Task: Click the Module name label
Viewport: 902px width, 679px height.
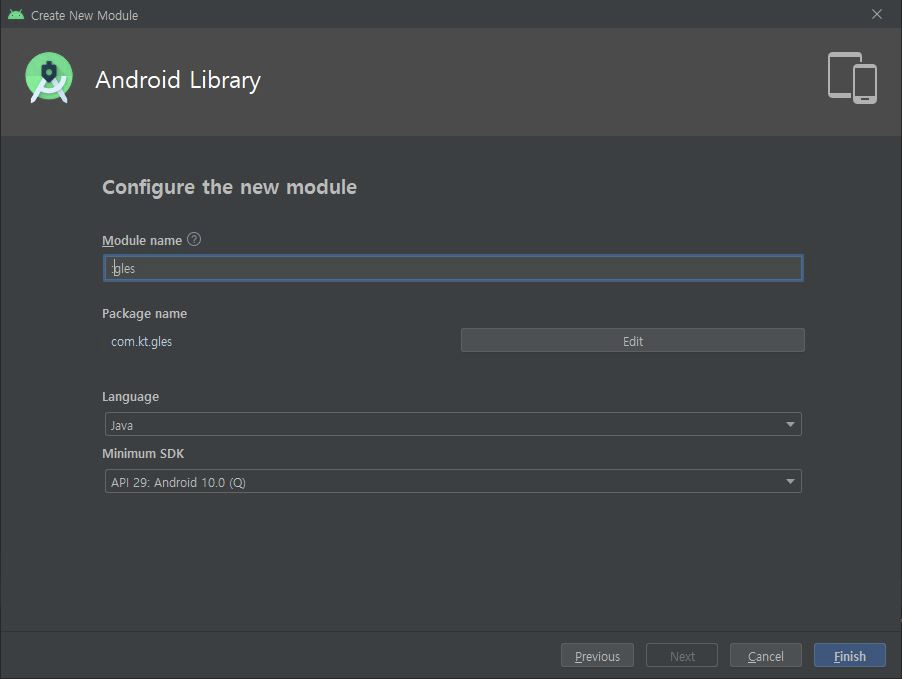Action: (x=142, y=241)
